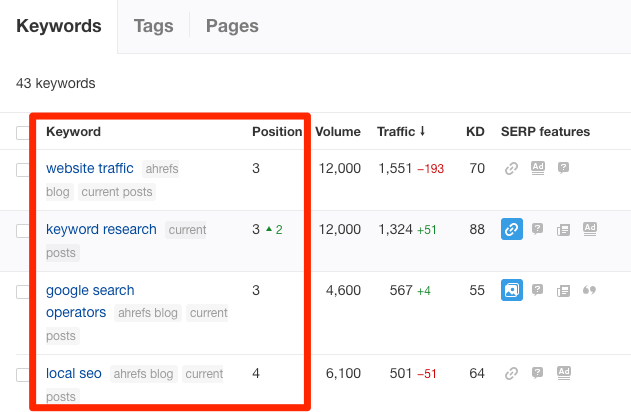The height and width of the screenshot is (412, 631).
Task: Click the 501 traffic value
Action: pyautogui.click(x=401, y=374)
